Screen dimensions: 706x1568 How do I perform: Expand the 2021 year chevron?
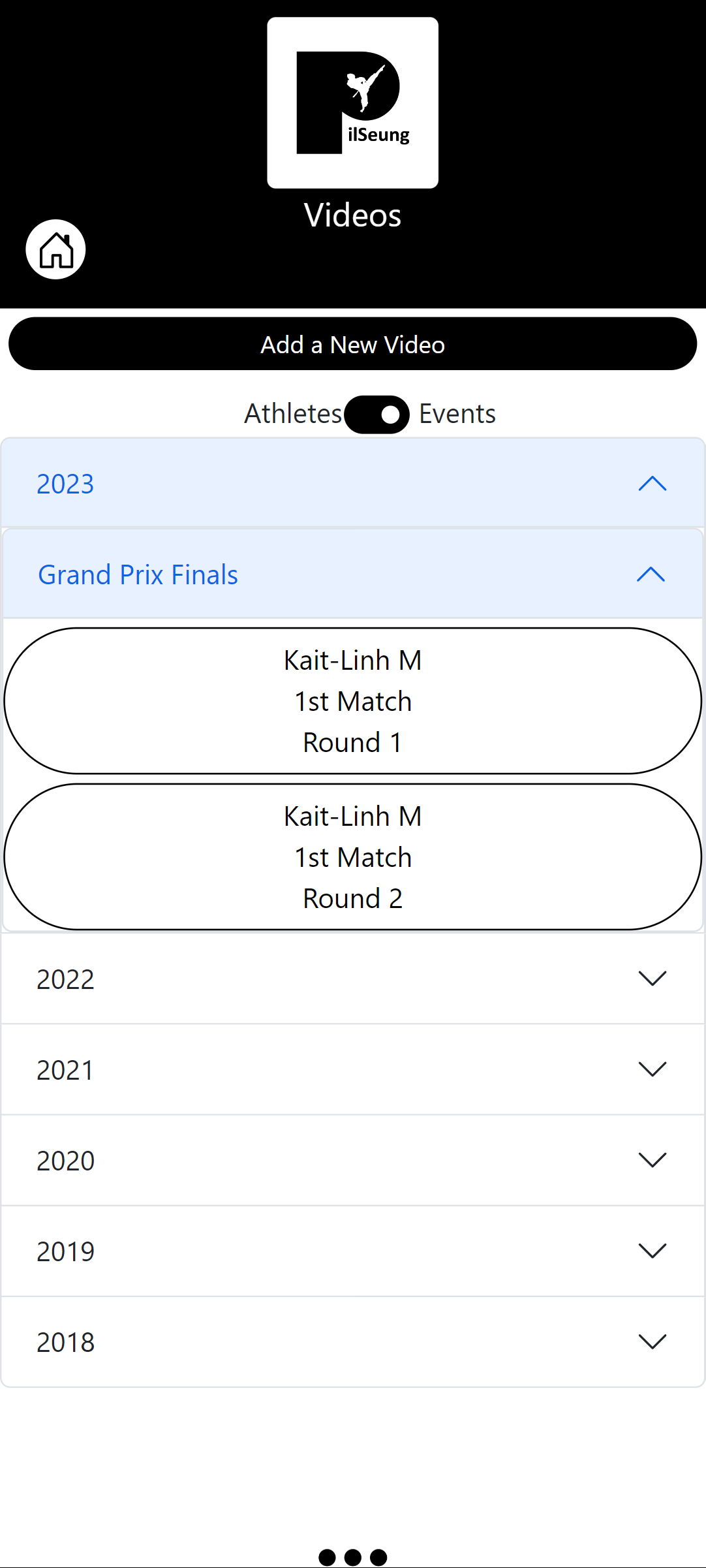point(652,1069)
